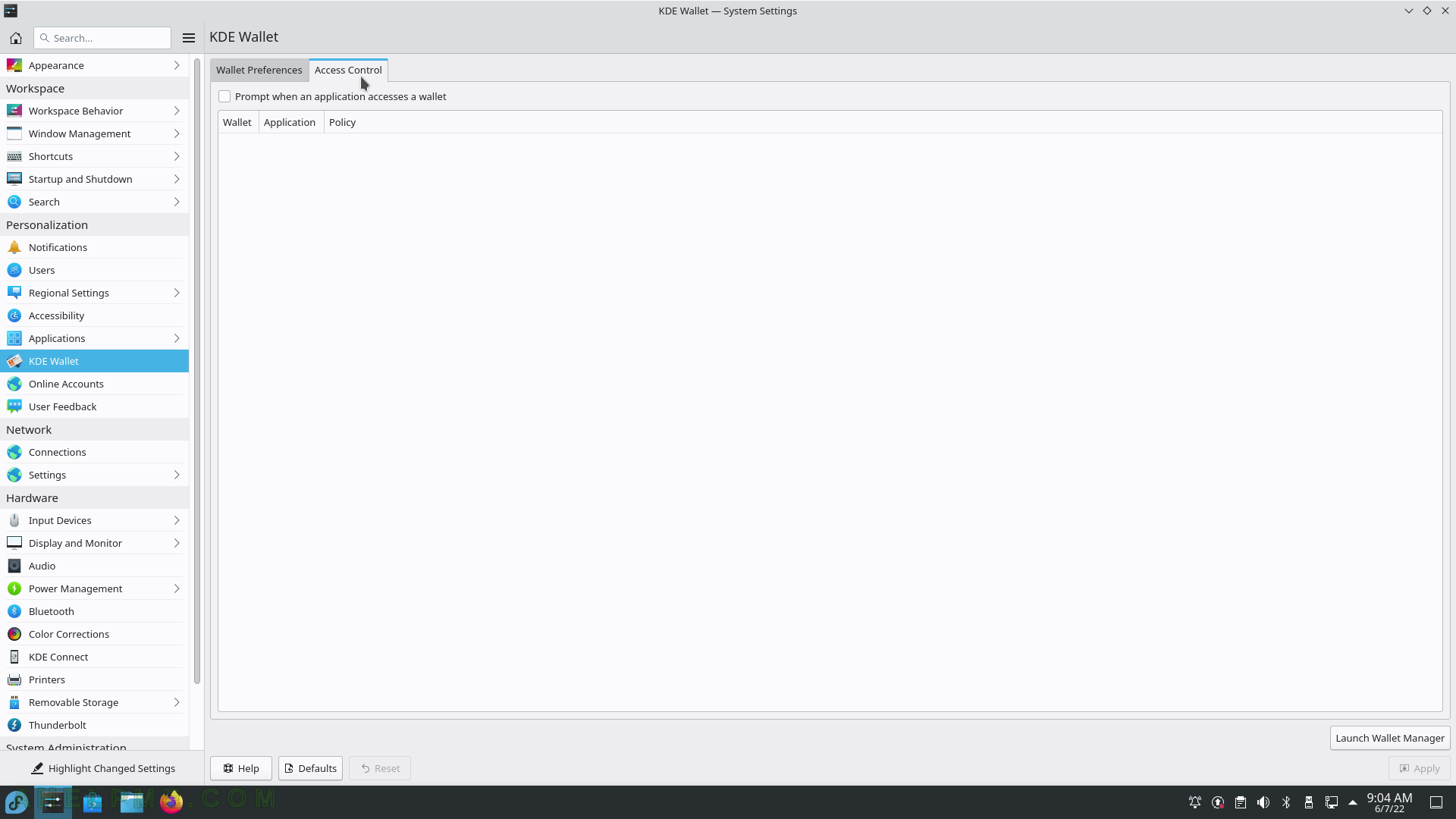Click the Reset button

pyautogui.click(x=380, y=768)
